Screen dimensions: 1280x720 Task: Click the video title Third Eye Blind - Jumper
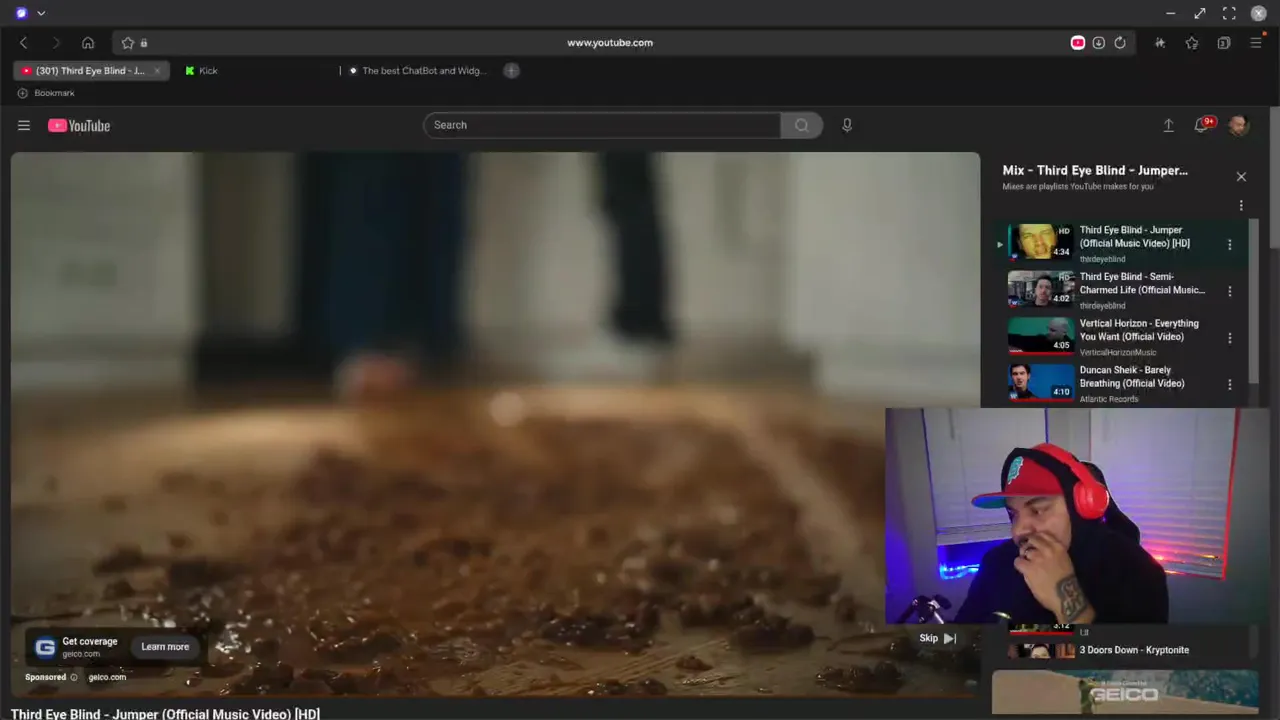tap(165, 713)
